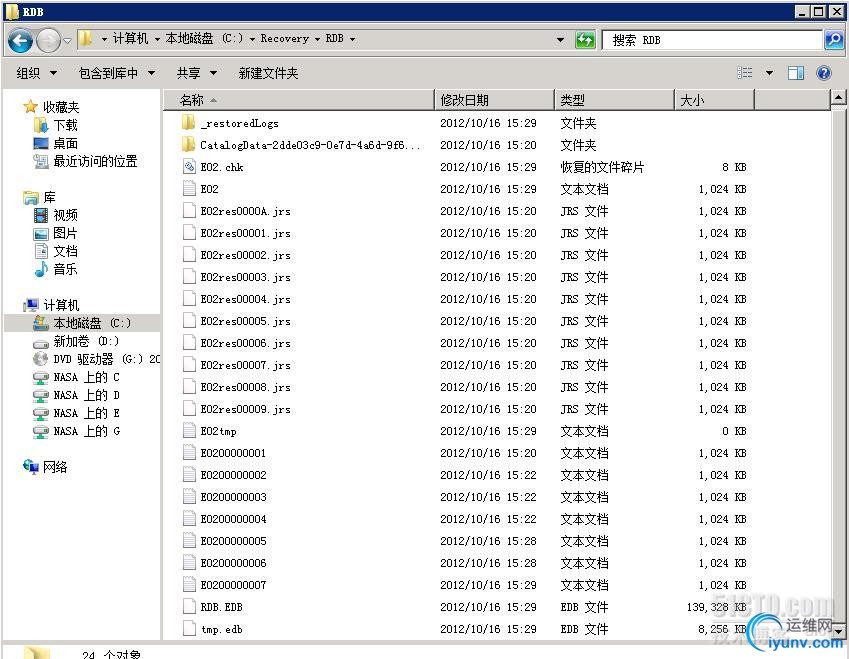This screenshot has width=849, height=659.
Task: Select file E02res00001.jrs
Action: (x=245, y=233)
